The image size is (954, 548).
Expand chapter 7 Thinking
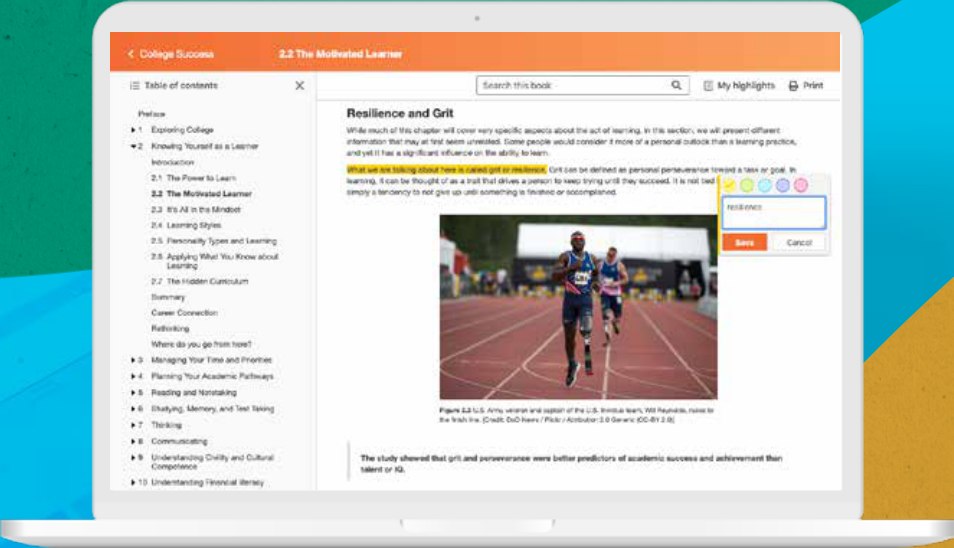point(133,425)
